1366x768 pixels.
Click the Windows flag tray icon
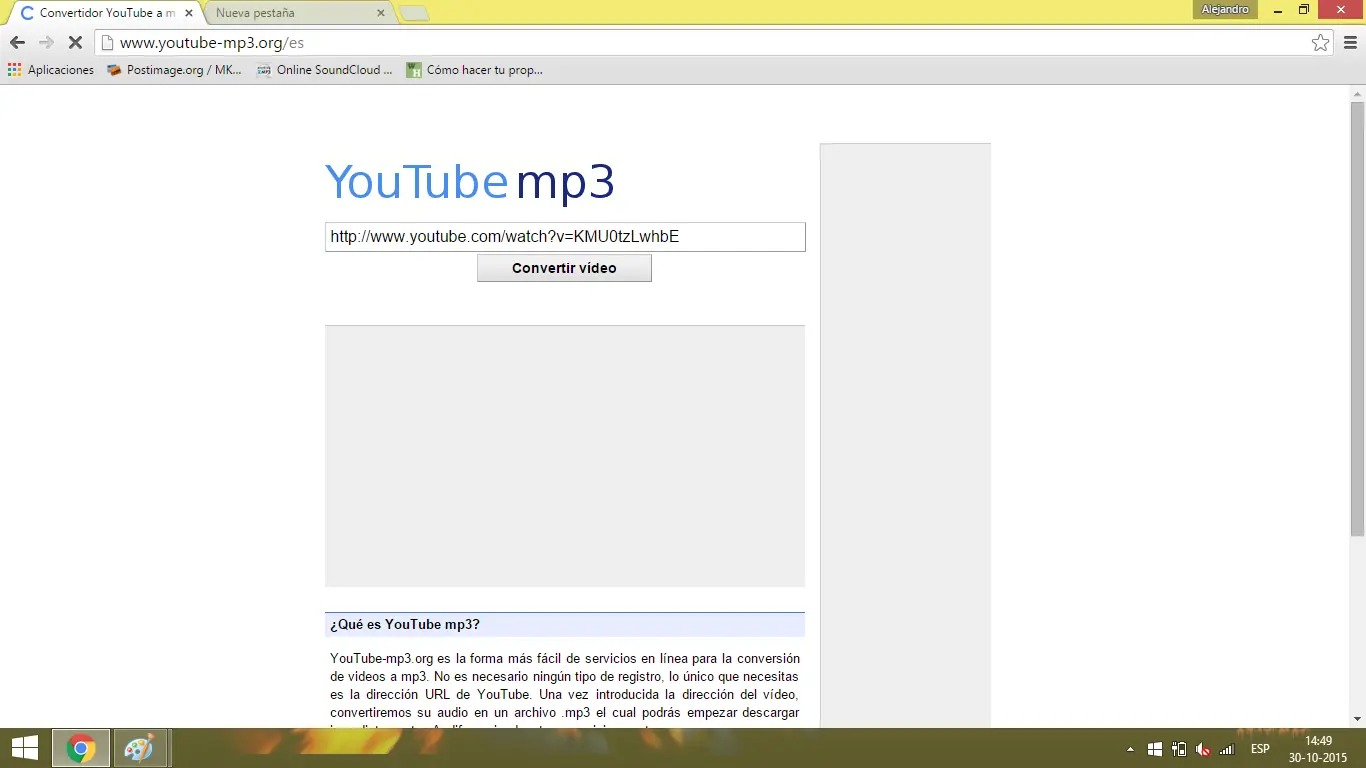(1155, 749)
